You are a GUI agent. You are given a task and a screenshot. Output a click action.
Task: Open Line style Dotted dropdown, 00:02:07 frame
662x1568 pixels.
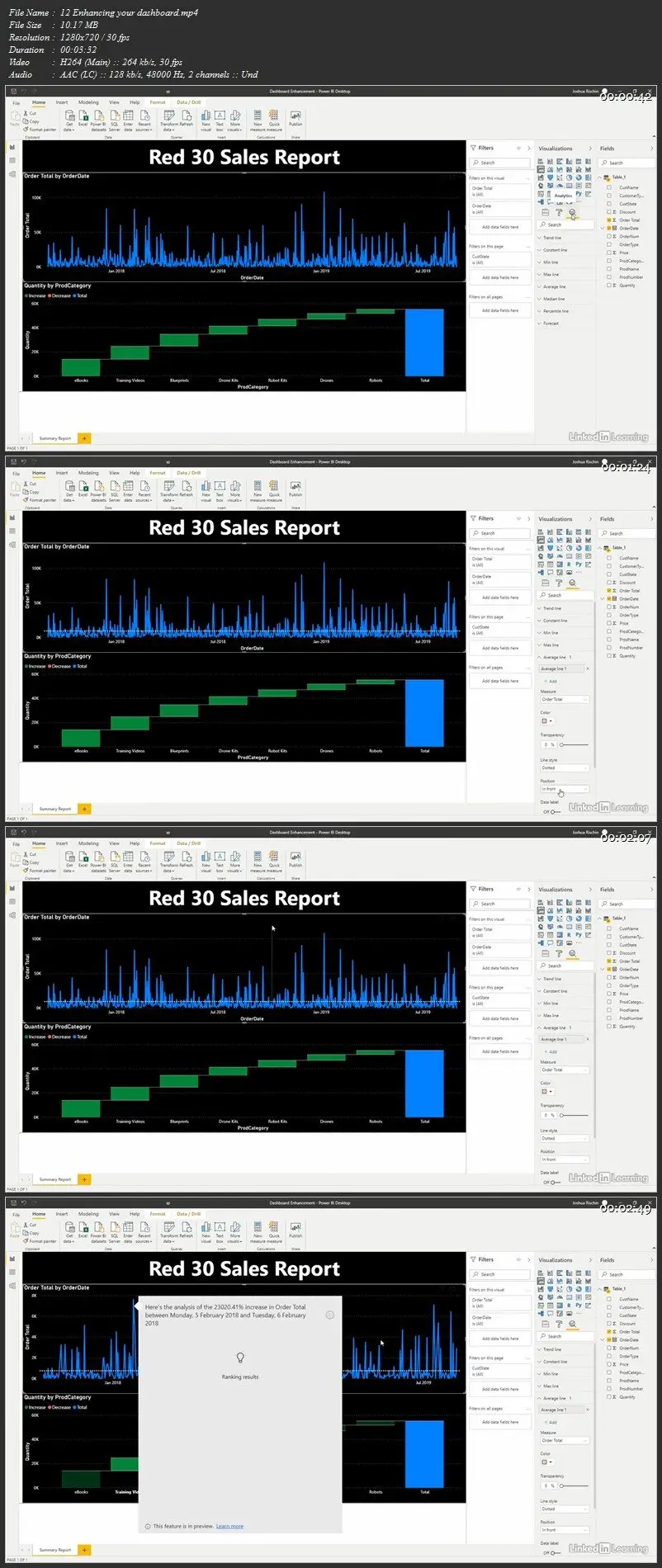tap(565, 1138)
